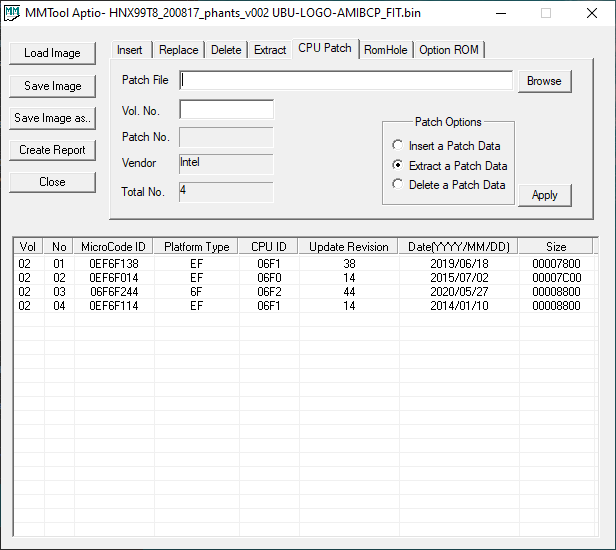Click the Vendor field showing Intel
This screenshot has width=616, height=550.
coord(226,164)
